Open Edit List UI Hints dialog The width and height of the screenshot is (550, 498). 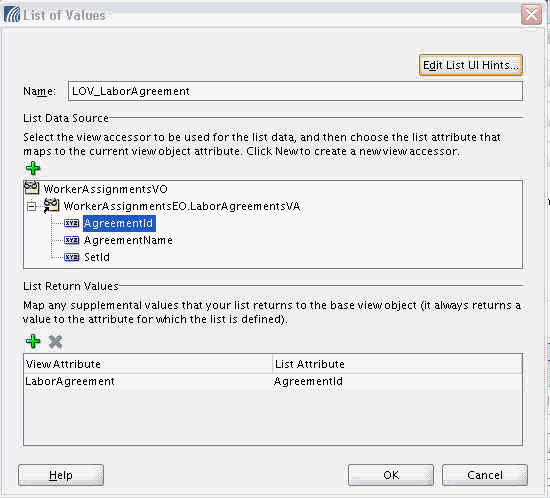470,65
